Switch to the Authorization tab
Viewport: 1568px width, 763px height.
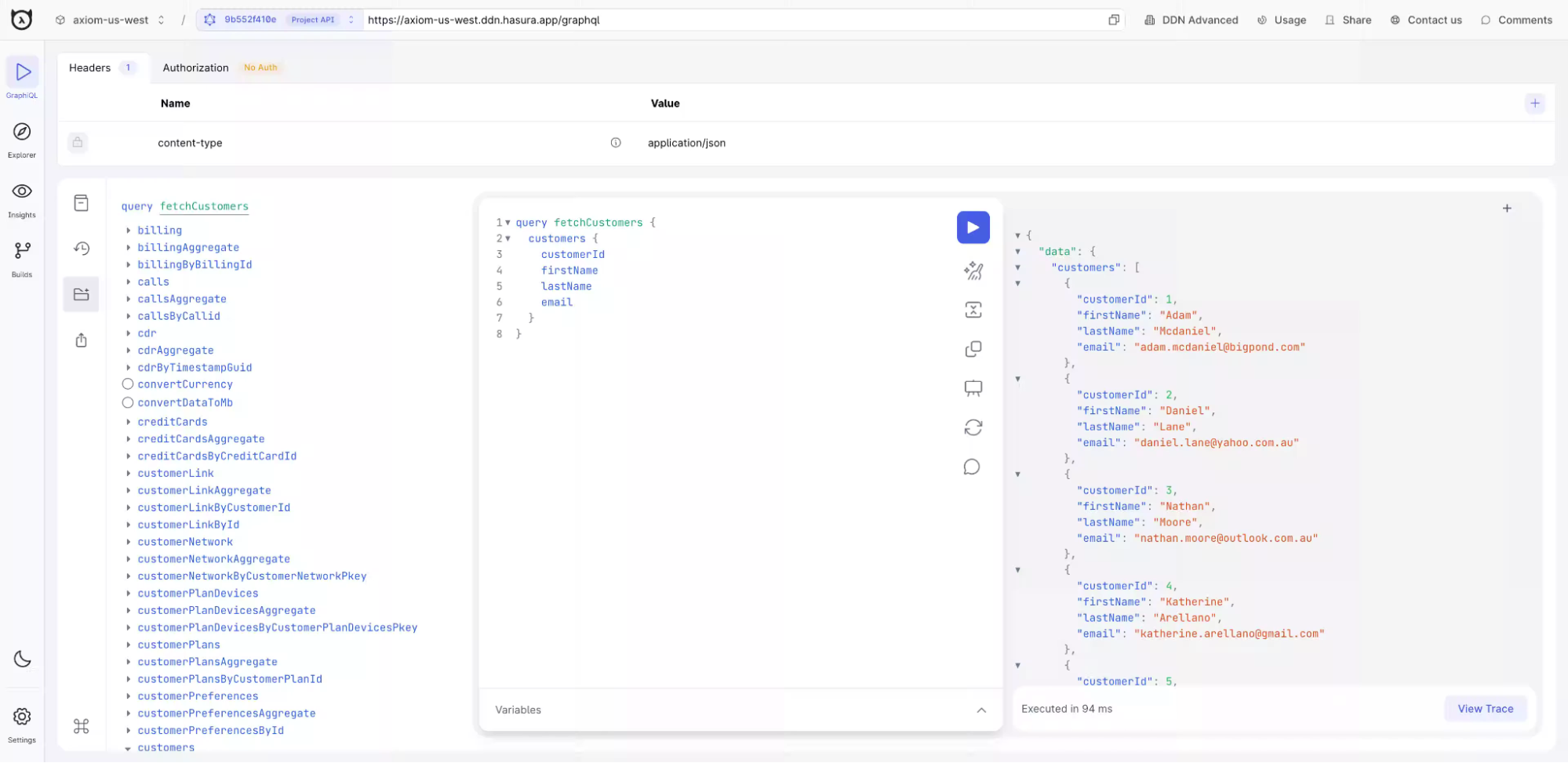point(220,68)
